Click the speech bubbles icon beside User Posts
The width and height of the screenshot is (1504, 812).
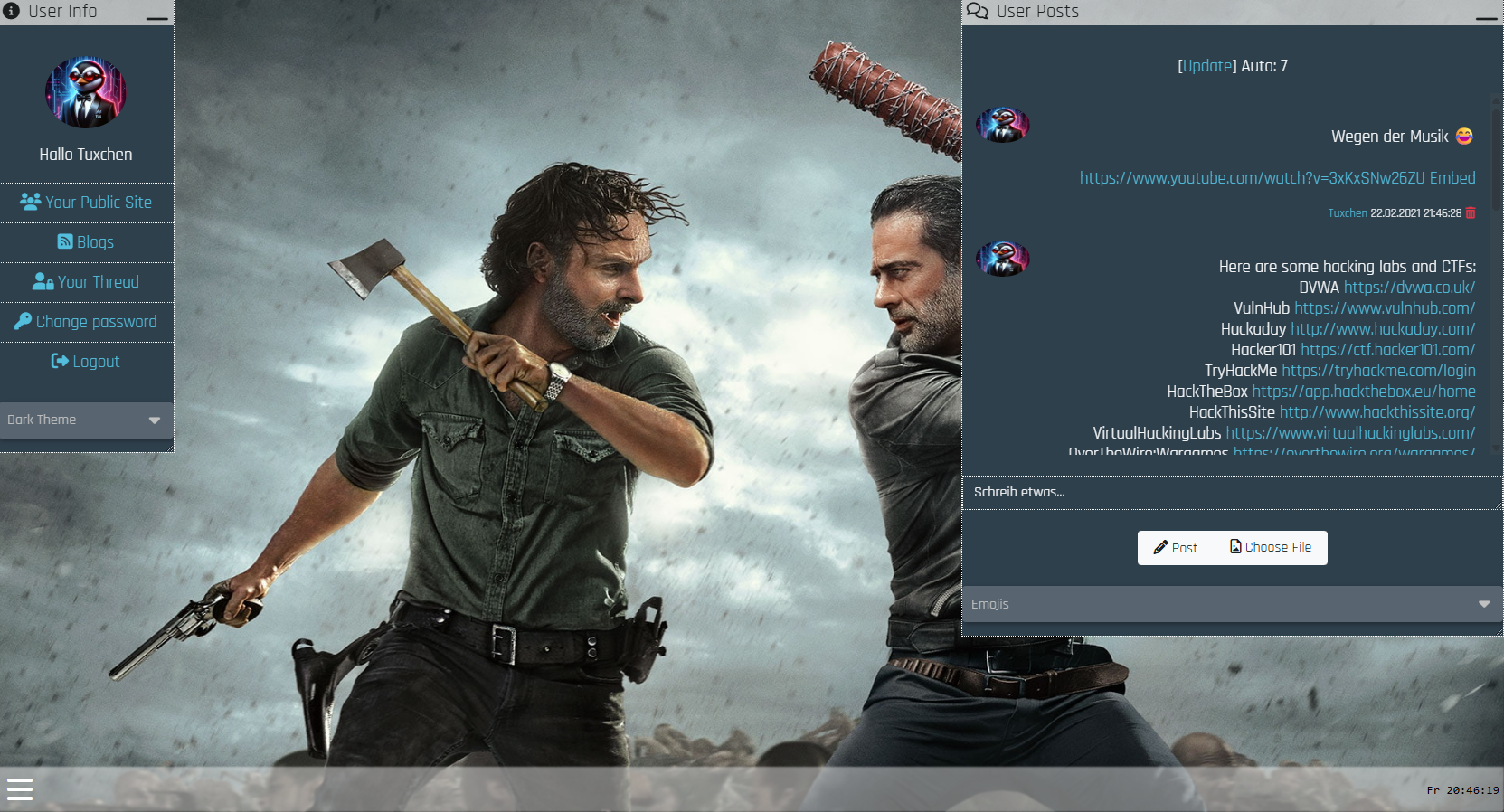pos(977,11)
